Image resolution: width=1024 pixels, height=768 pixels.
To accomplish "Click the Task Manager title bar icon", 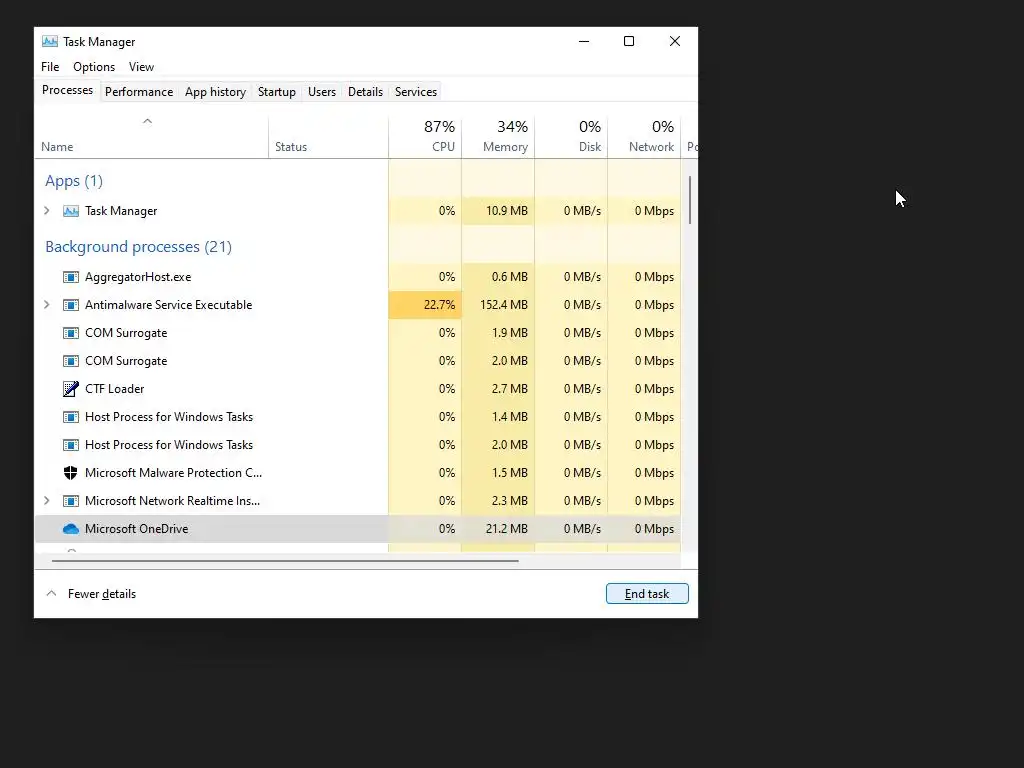I will point(50,41).
